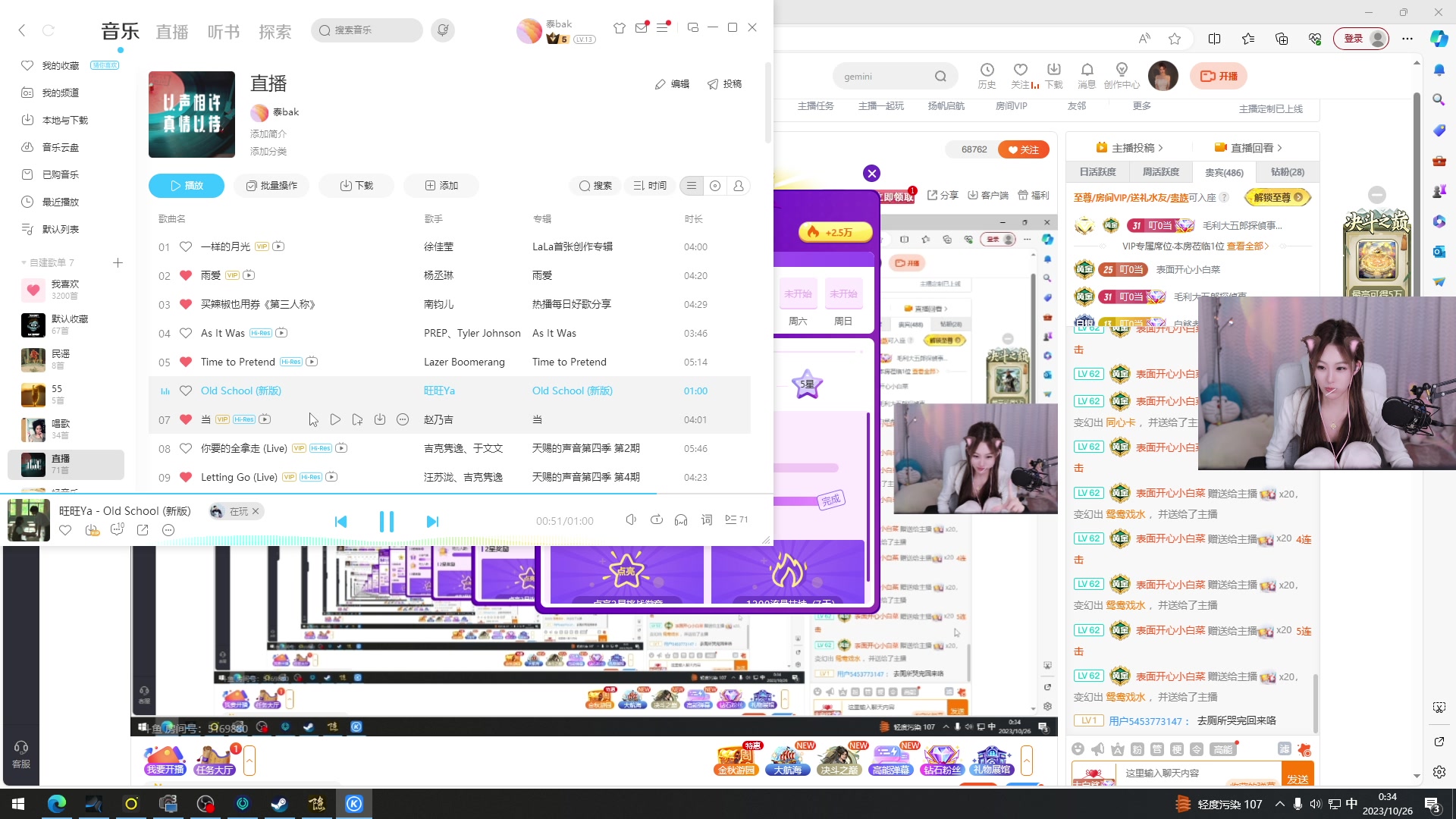This screenshot has height=819, width=1456.
Task: Submit the playlist via 投稿
Action: pyautogui.click(x=724, y=84)
